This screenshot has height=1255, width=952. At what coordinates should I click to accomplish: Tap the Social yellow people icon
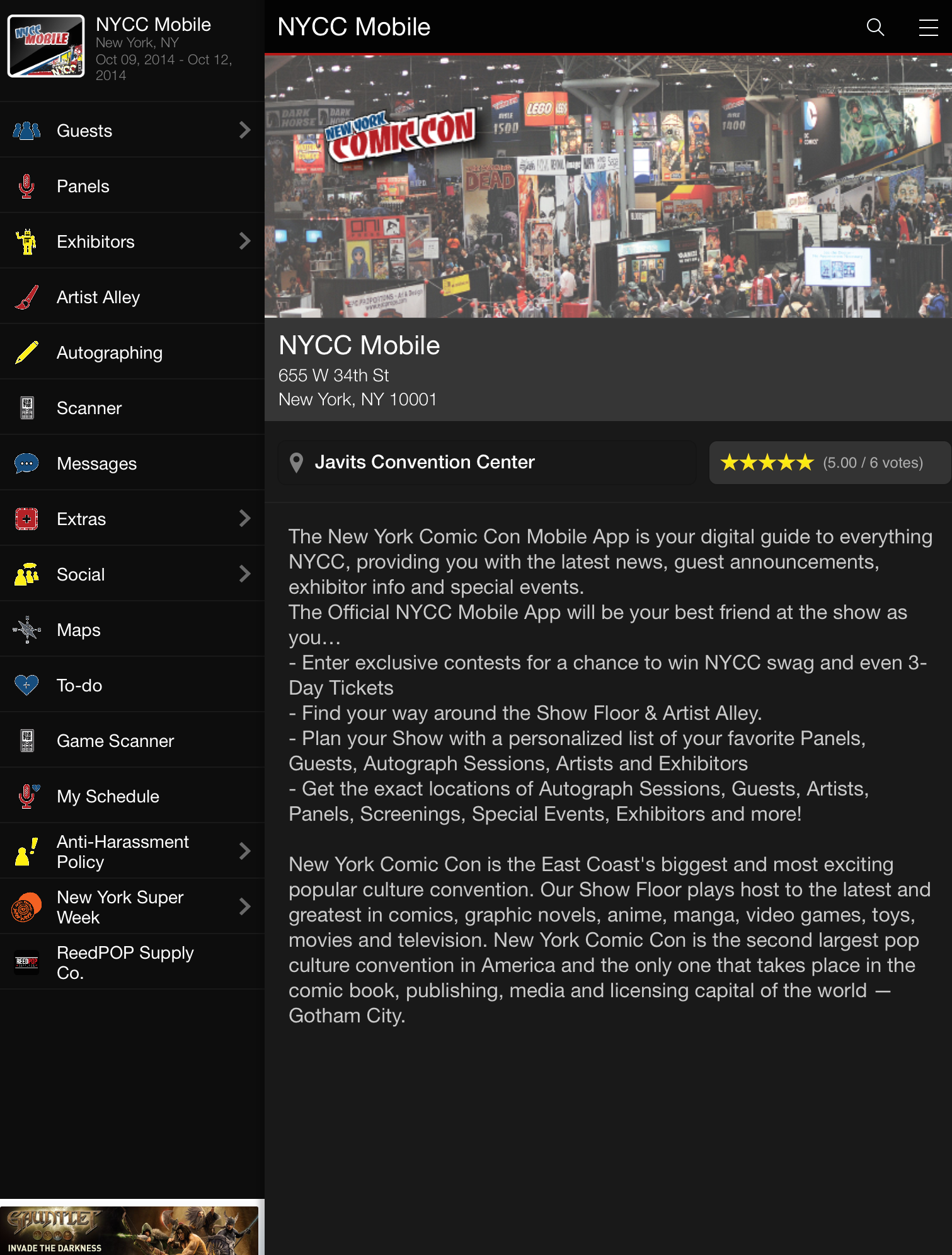point(26,574)
